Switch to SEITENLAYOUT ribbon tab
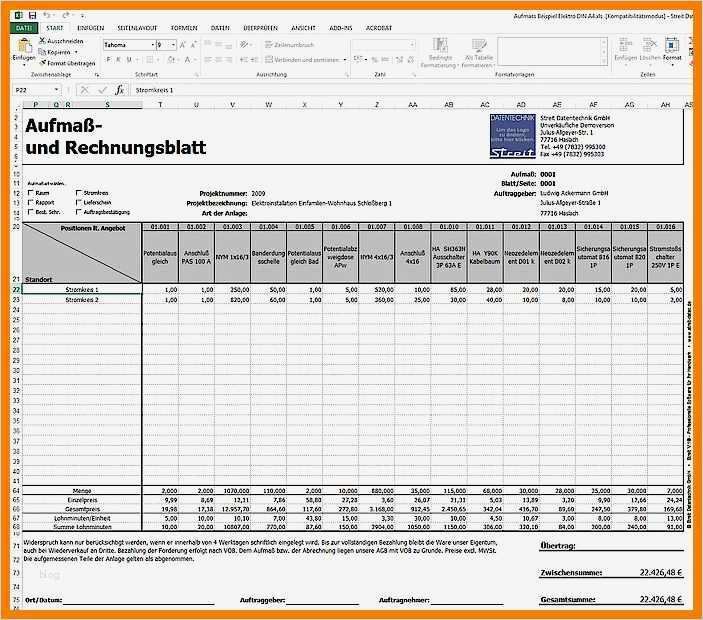The image size is (703, 620). [137, 28]
